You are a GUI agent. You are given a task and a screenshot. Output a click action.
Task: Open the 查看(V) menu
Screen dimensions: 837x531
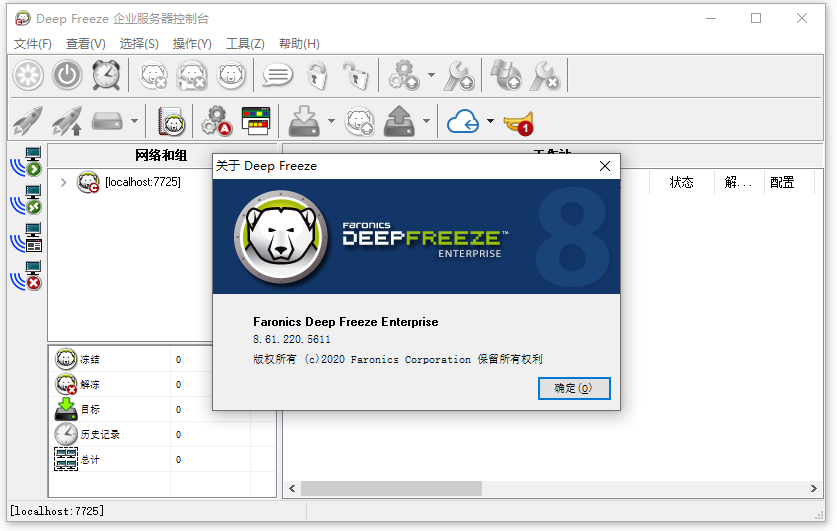pos(85,44)
